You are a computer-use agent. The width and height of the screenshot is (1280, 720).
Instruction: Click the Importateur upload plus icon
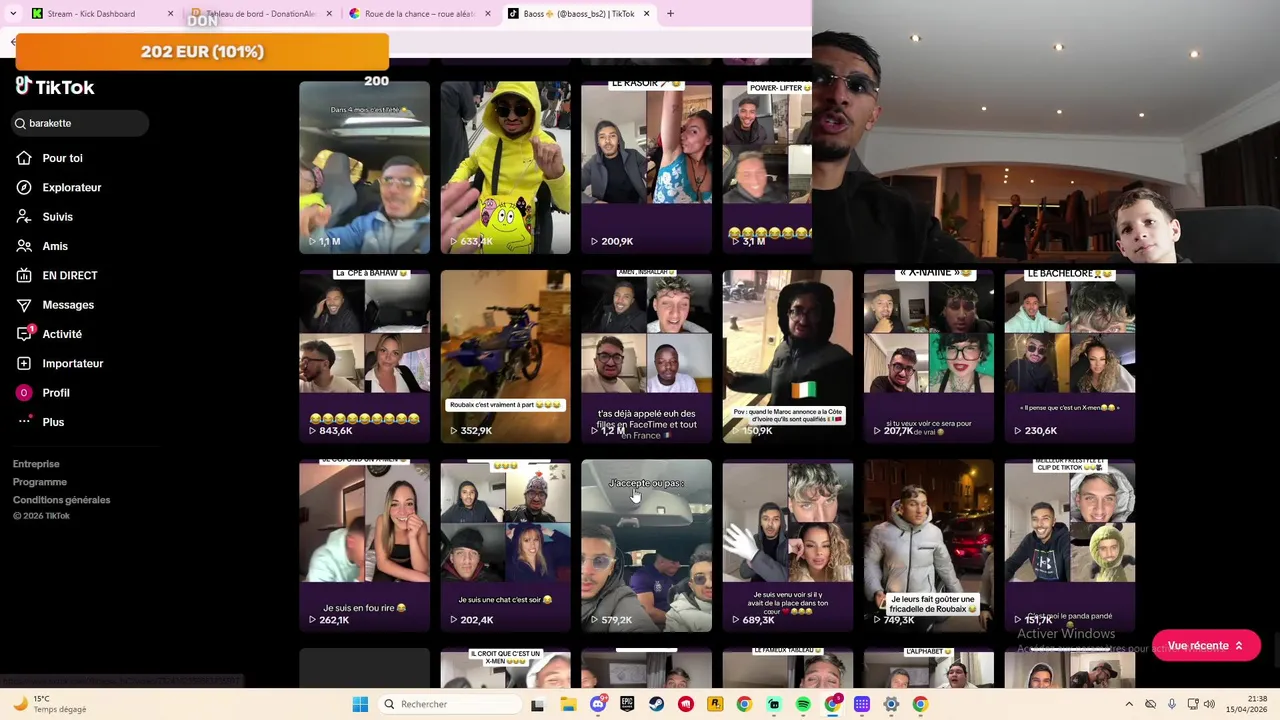tap(23, 363)
